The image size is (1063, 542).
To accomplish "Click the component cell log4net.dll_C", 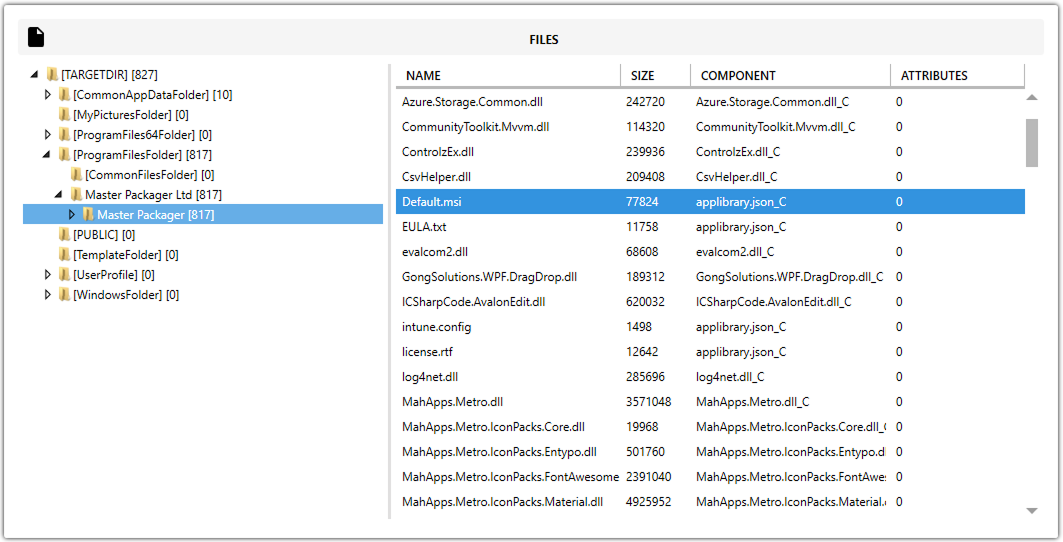I will (730, 377).
